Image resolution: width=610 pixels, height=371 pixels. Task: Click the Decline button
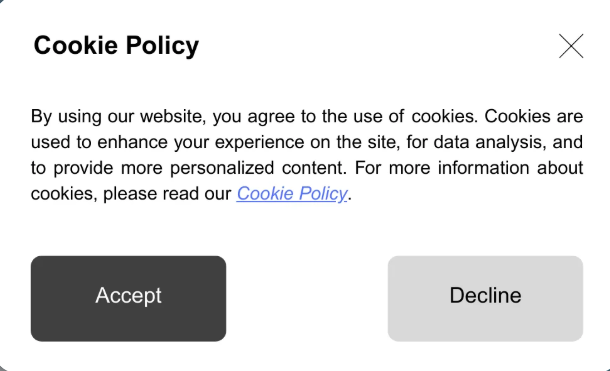485,299
